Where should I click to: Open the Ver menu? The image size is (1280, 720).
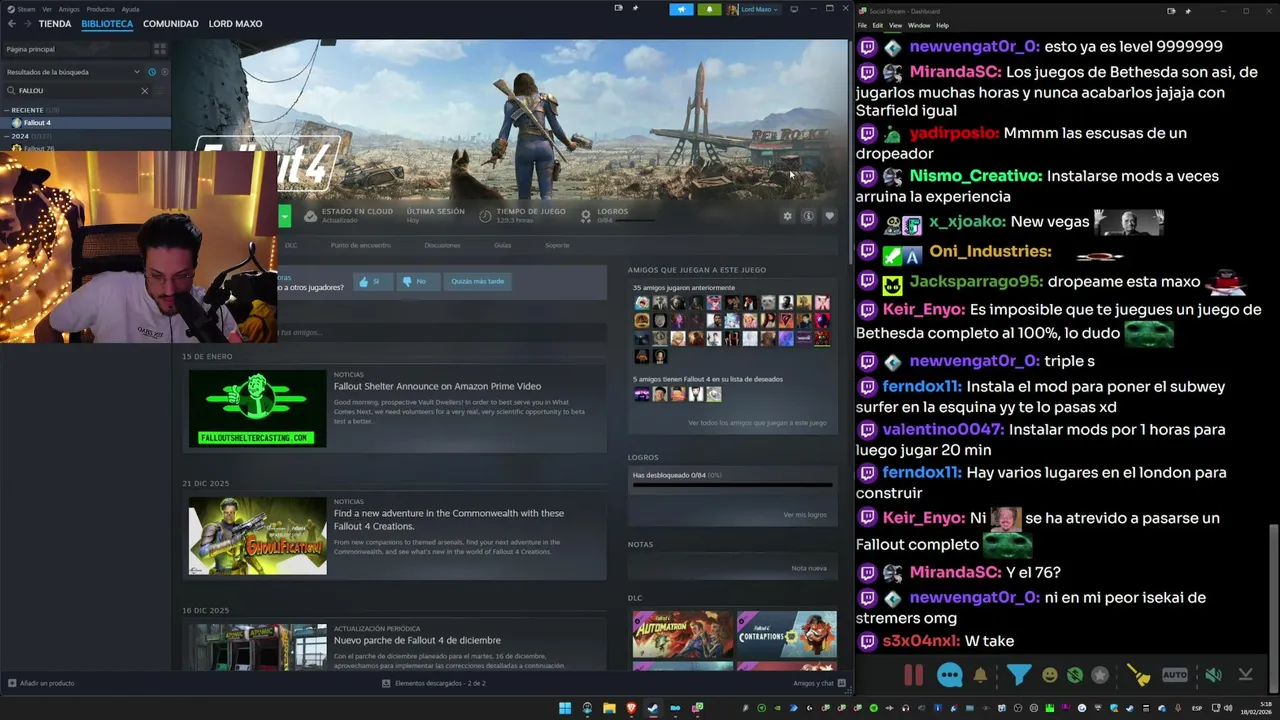tap(47, 9)
